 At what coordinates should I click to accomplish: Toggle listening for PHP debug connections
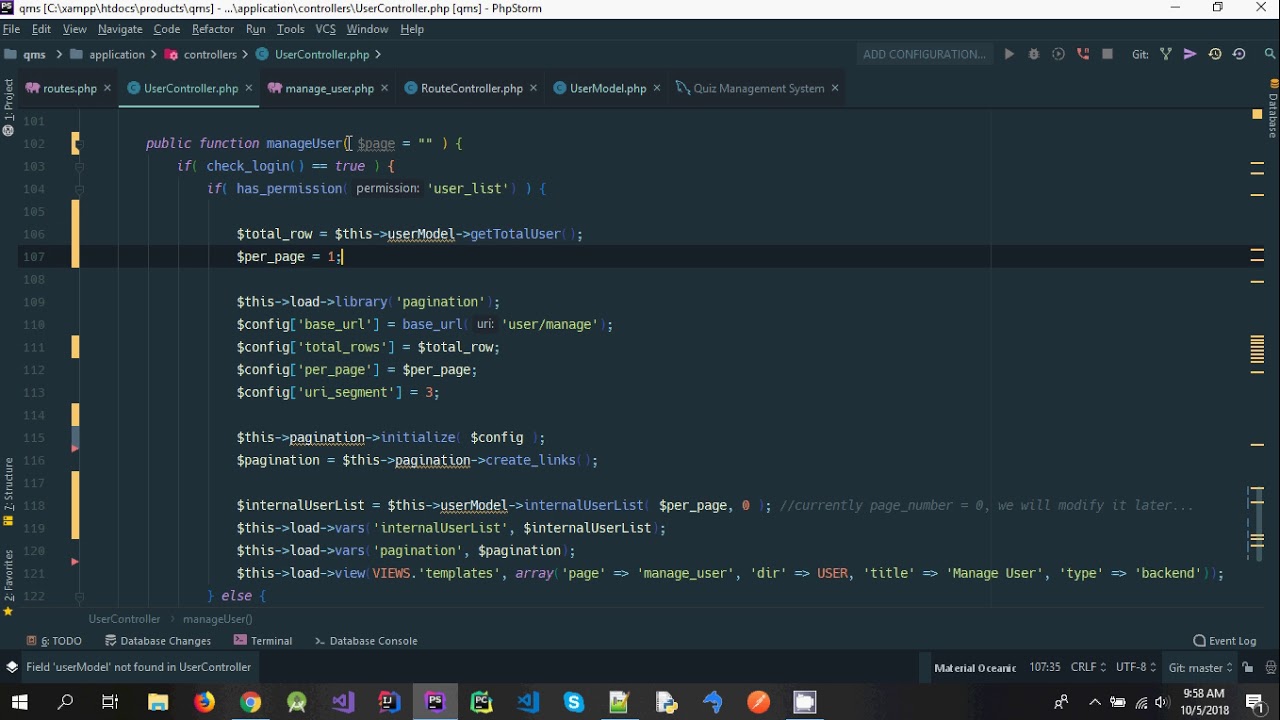pos(1083,54)
